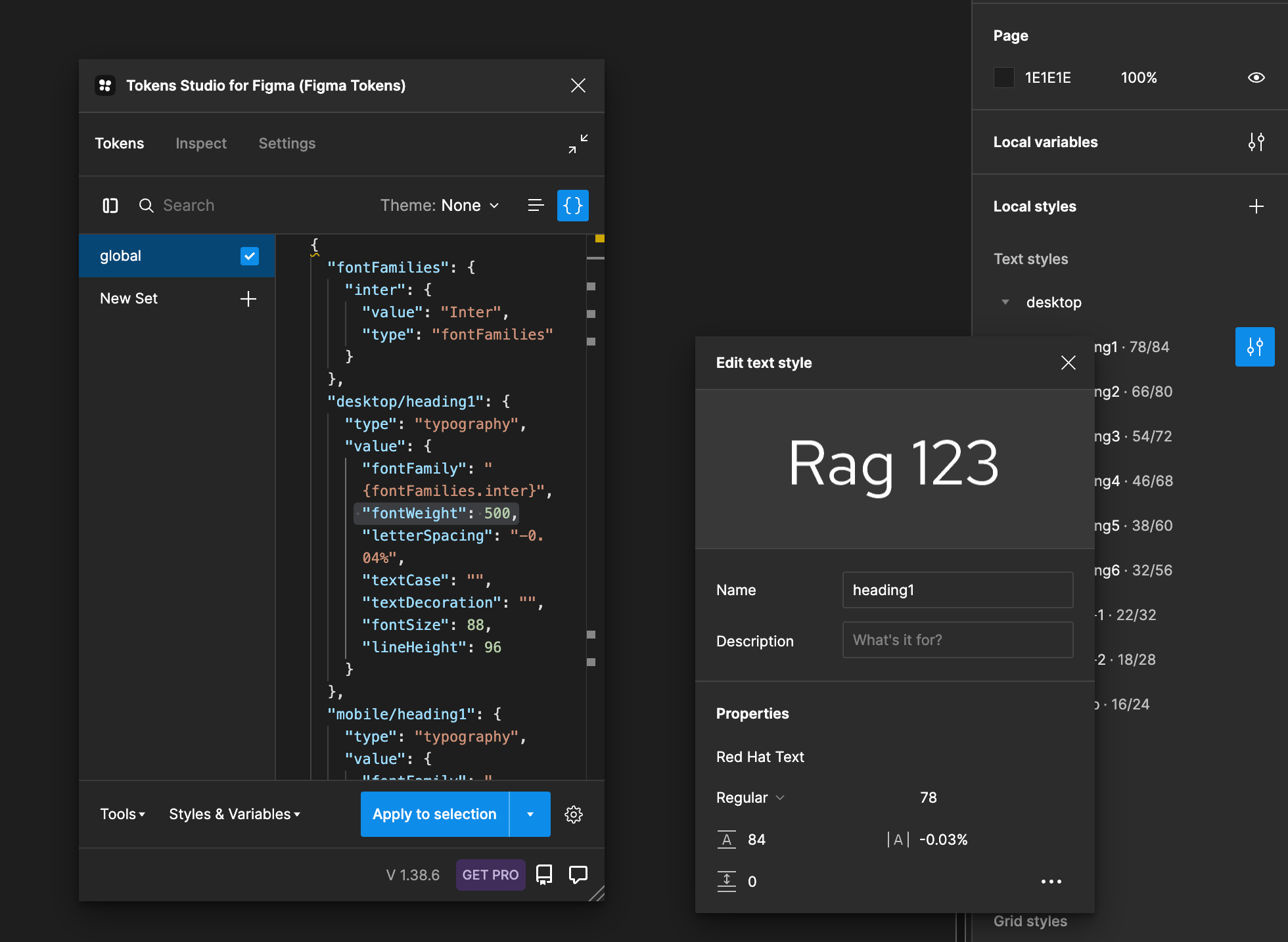Toggle the visibility eye icon on the page
This screenshot has height=942, width=1288.
tap(1255, 77)
